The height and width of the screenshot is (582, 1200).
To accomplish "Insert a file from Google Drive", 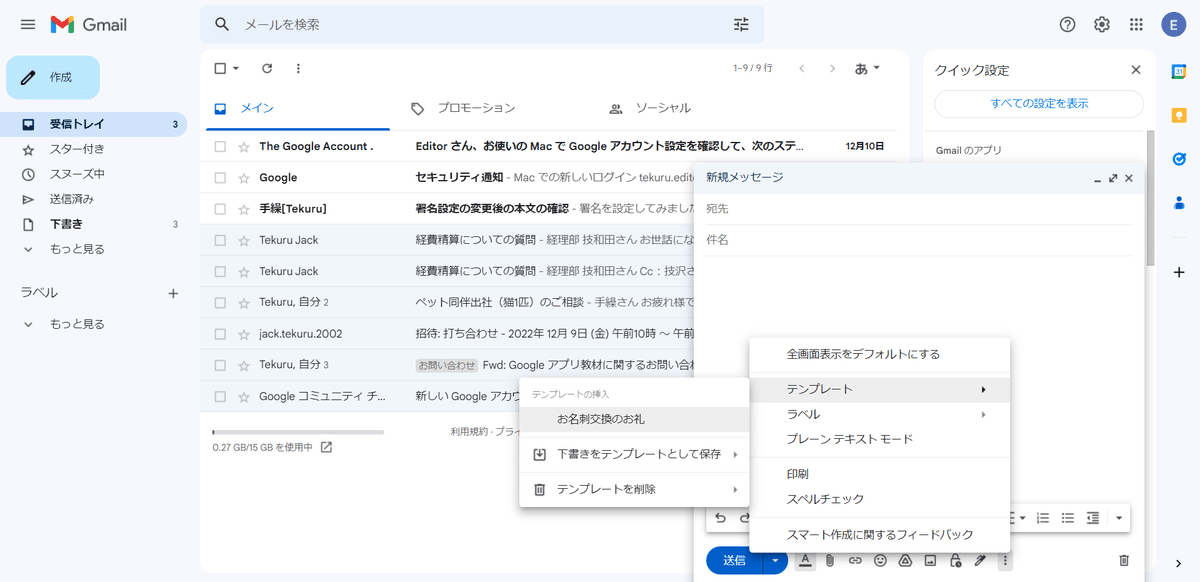I will 905,560.
